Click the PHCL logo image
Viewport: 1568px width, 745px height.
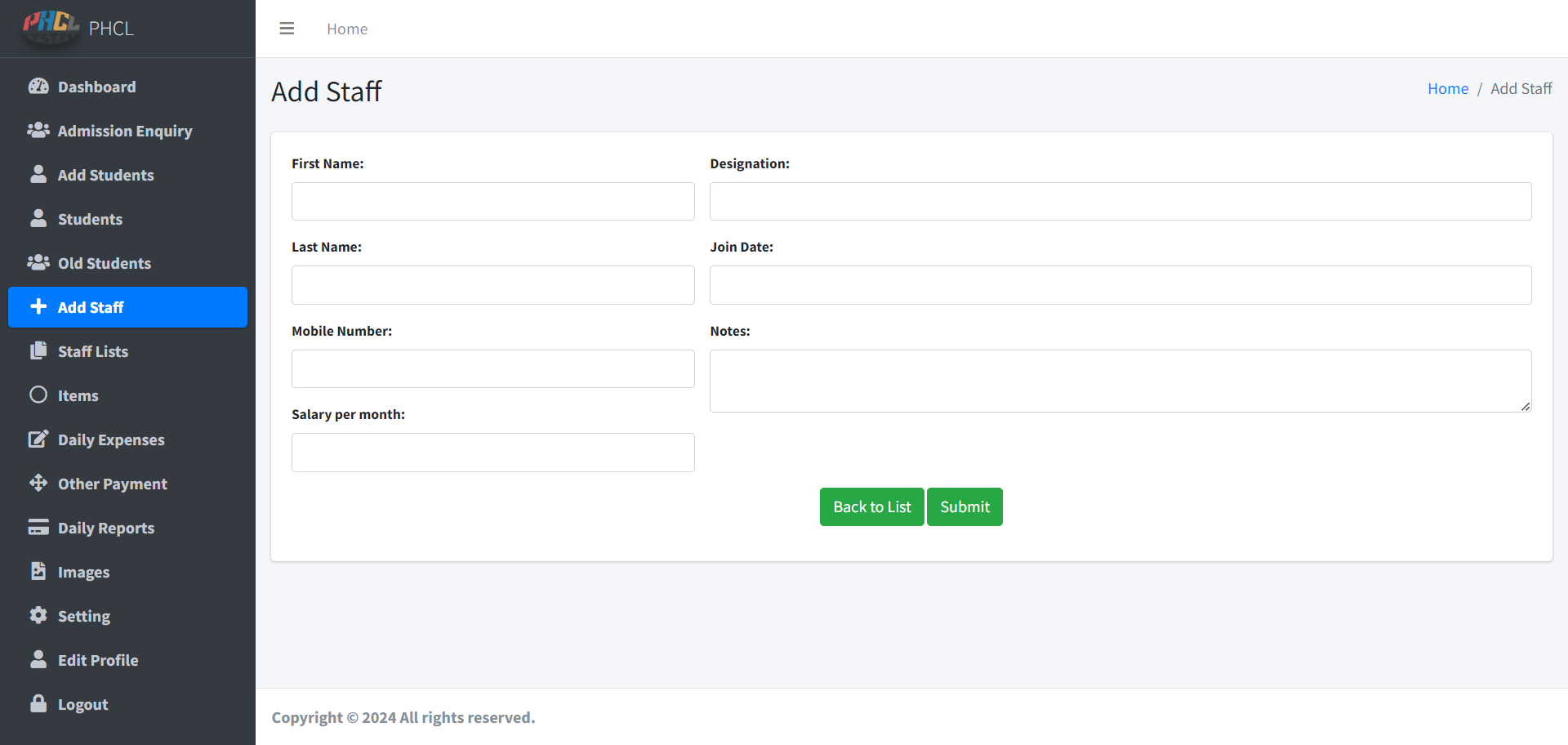coord(50,27)
